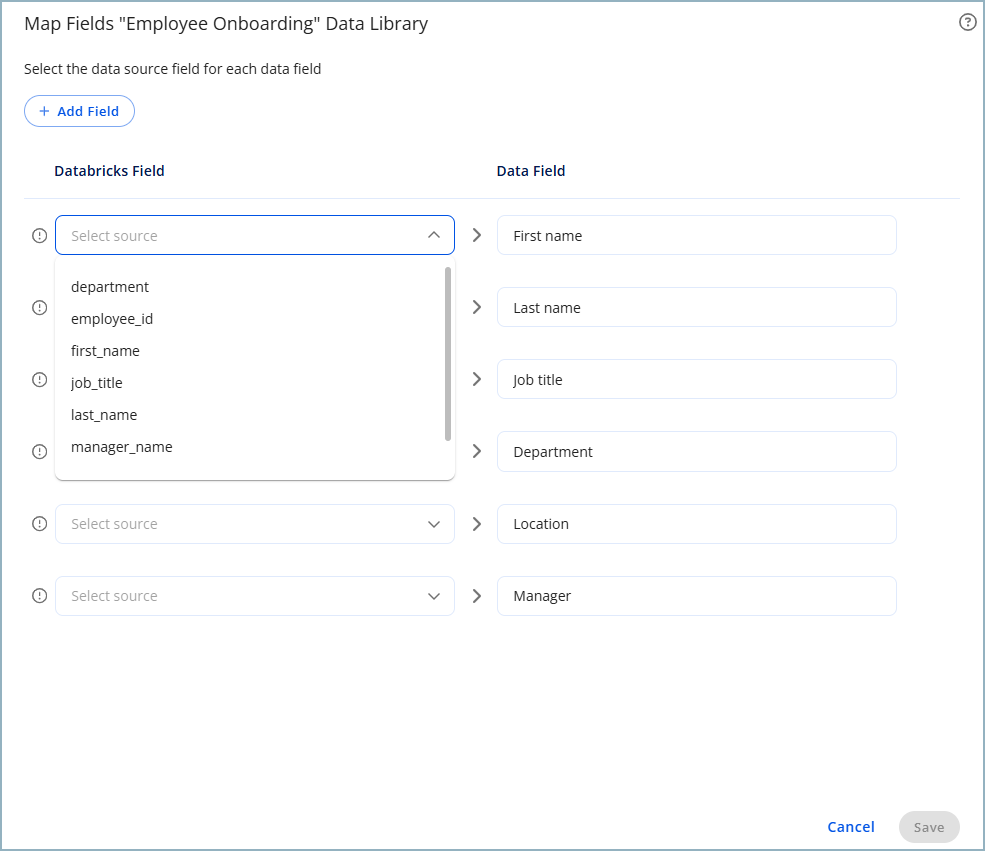Select manager_name from the source options

coord(121,446)
